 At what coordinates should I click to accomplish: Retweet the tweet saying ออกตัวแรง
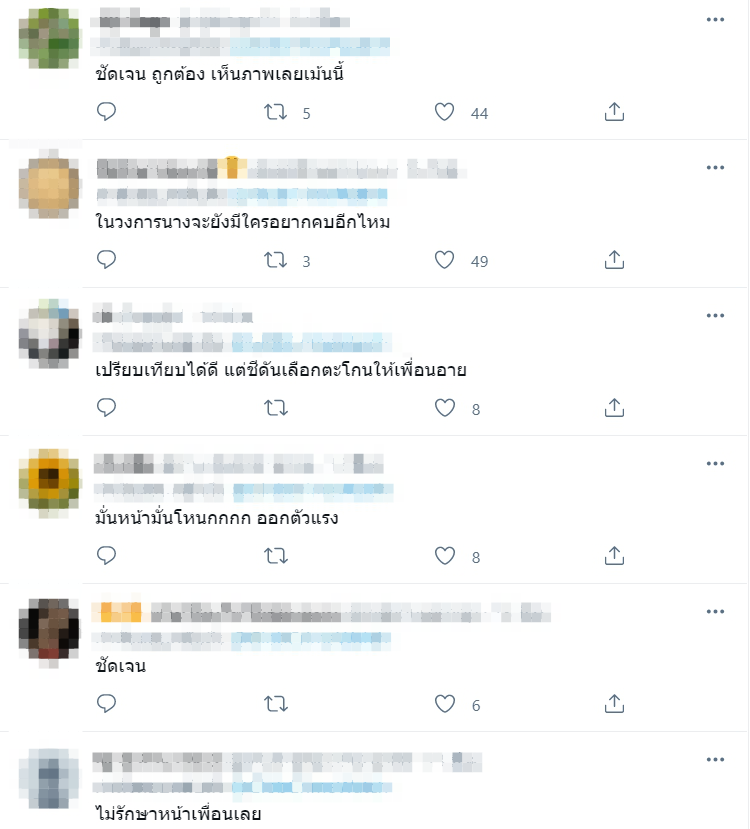pyautogui.click(x=275, y=556)
